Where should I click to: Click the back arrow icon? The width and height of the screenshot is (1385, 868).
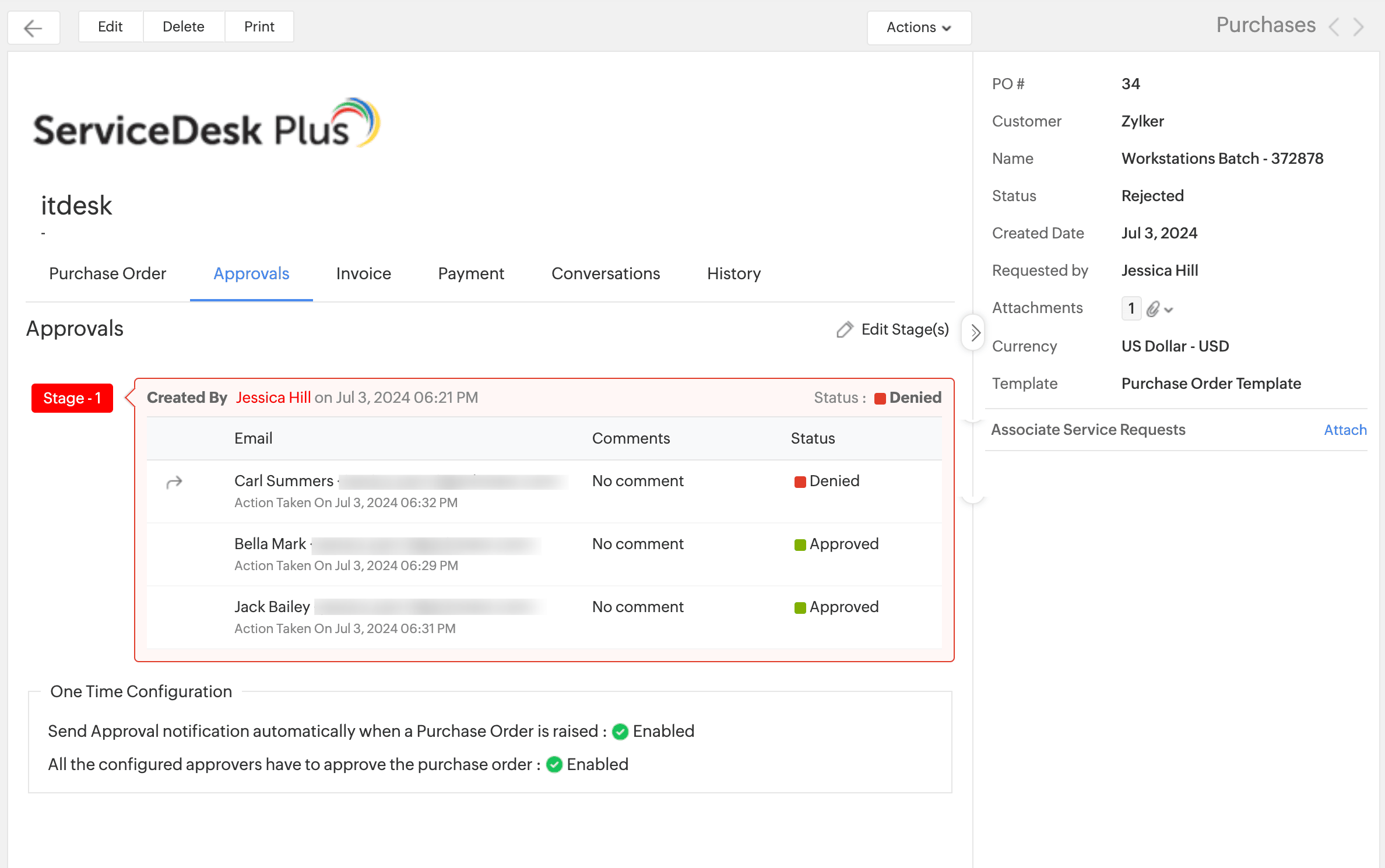pyautogui.click(x=33, y=27)
